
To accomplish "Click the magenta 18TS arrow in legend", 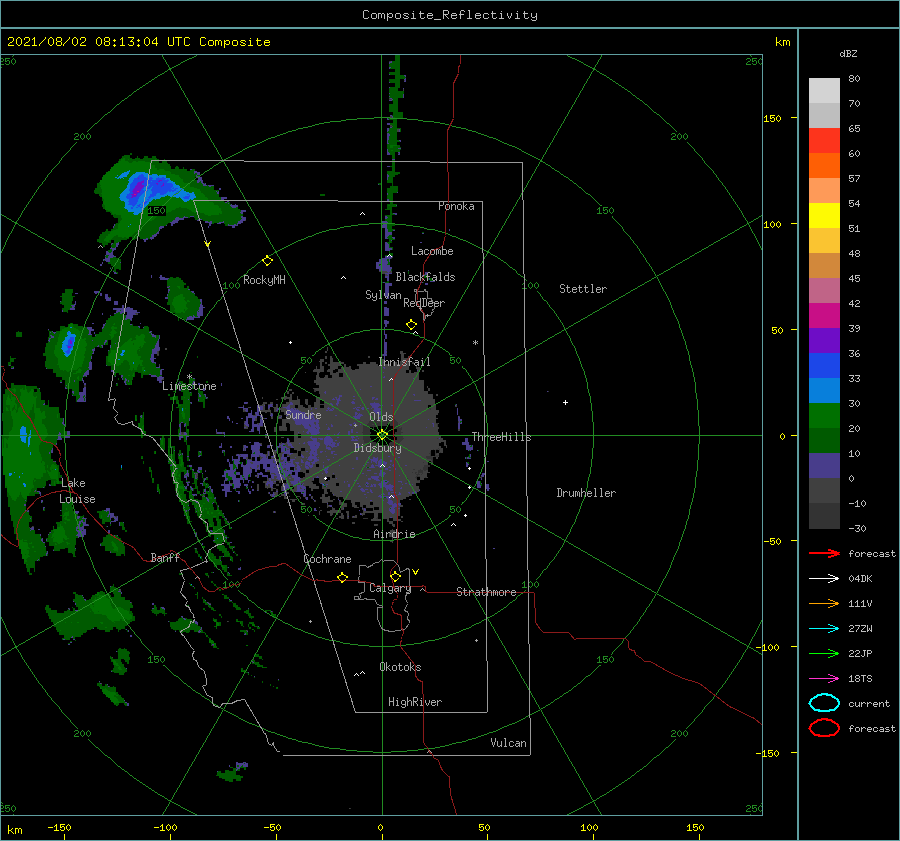I will point(824,679).
